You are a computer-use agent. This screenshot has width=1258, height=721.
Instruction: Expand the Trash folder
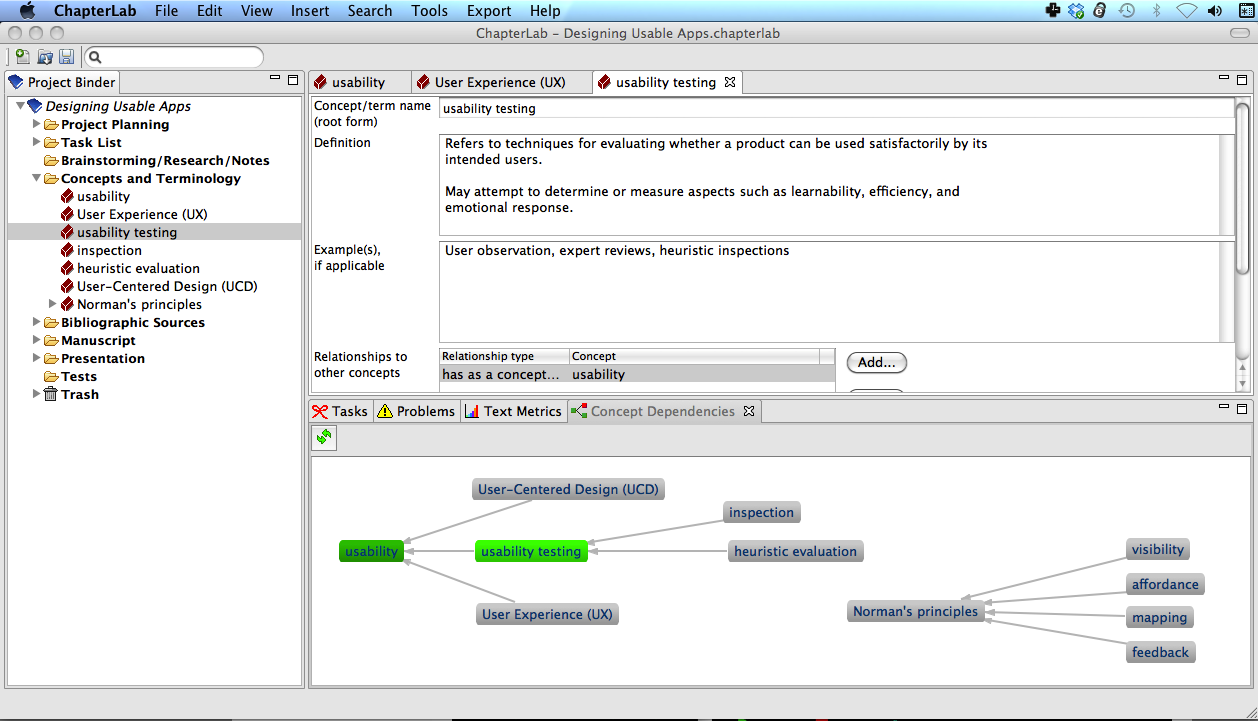37,394
